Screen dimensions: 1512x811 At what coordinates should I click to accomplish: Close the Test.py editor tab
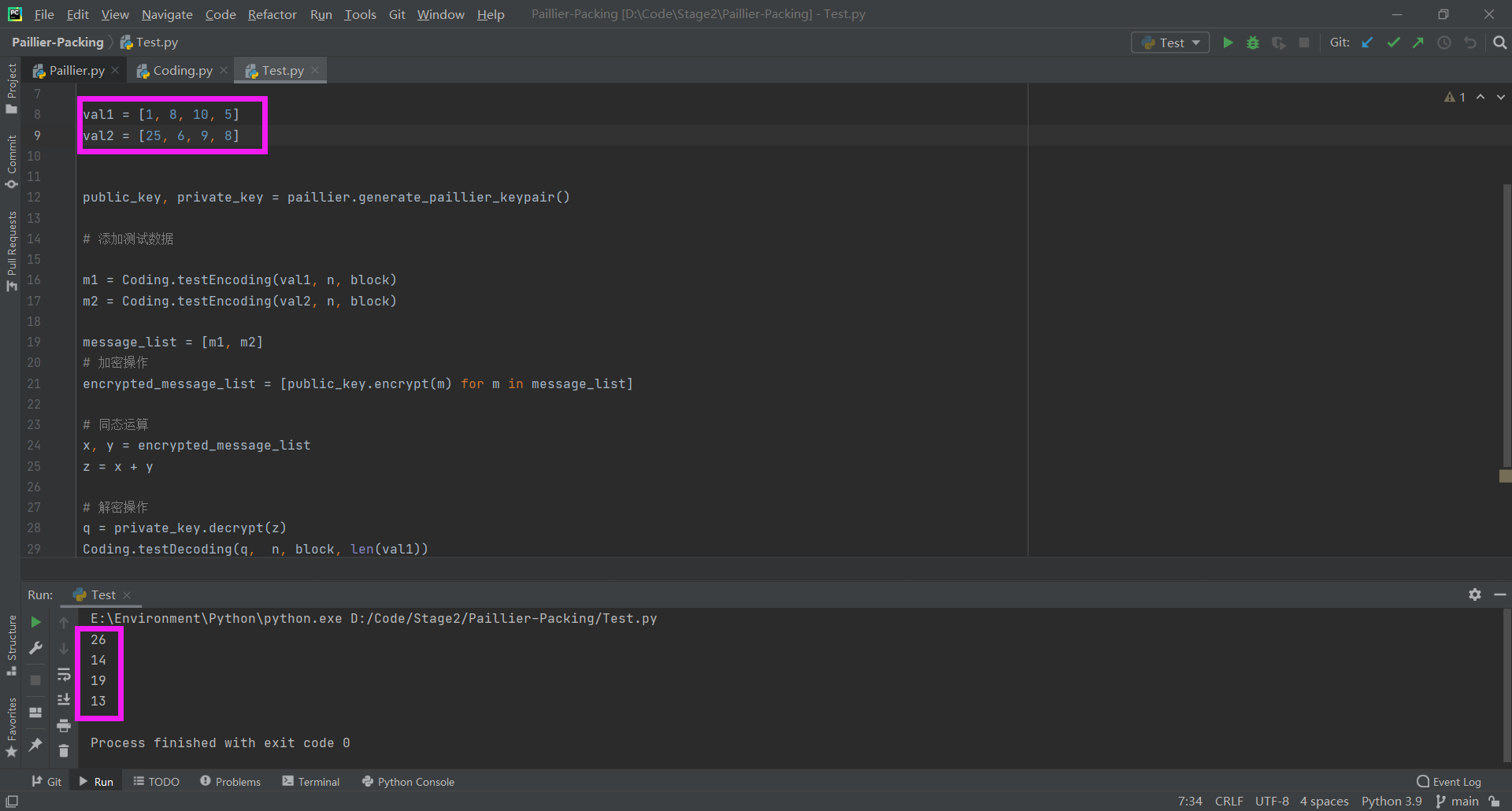(x=315, y=70)
